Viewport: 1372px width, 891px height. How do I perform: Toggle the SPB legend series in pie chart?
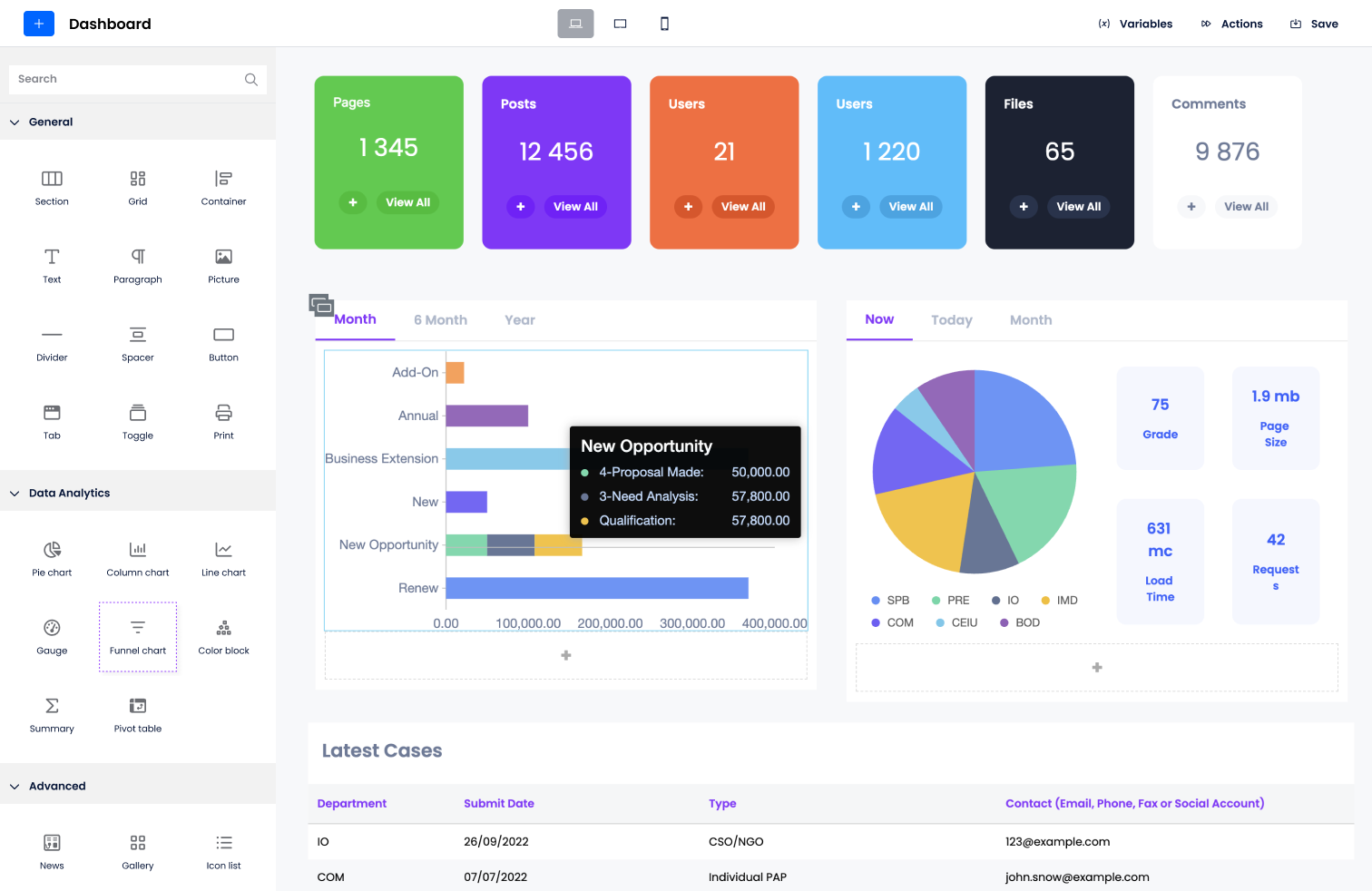(x=890, y=601)
